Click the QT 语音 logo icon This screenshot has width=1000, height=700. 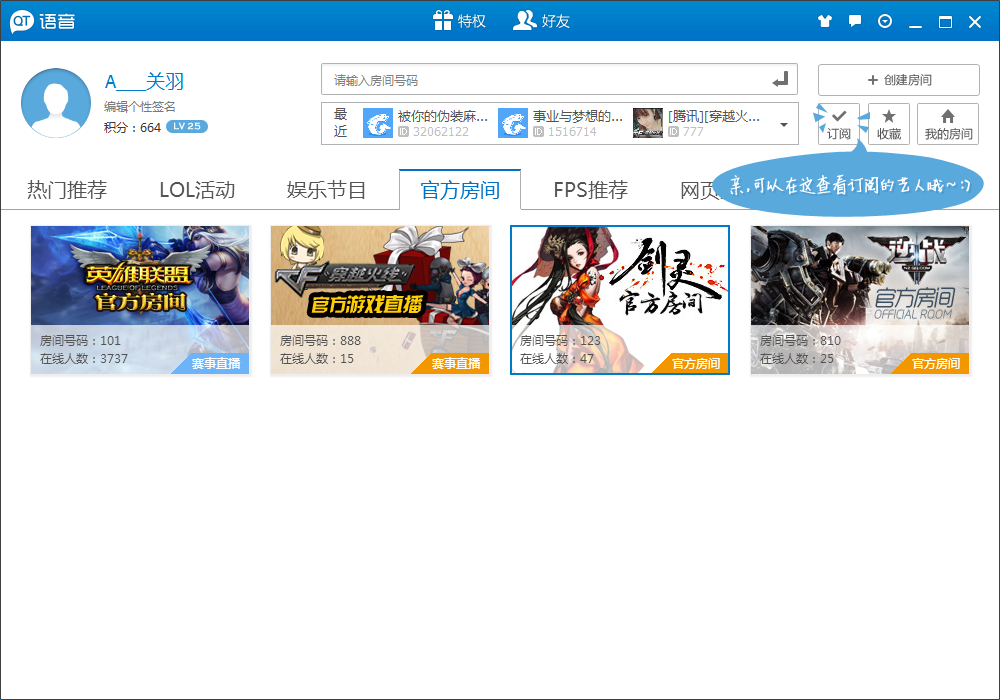coord(22,21)
